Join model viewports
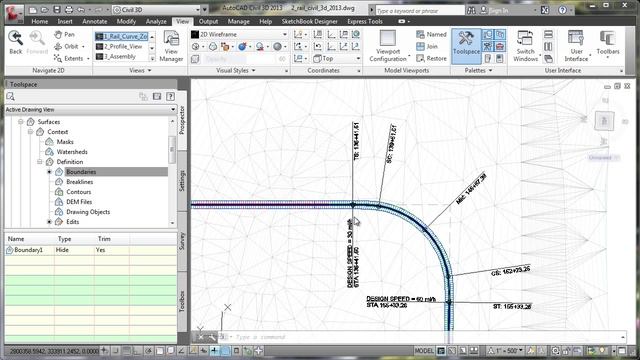 coord(427,47)
